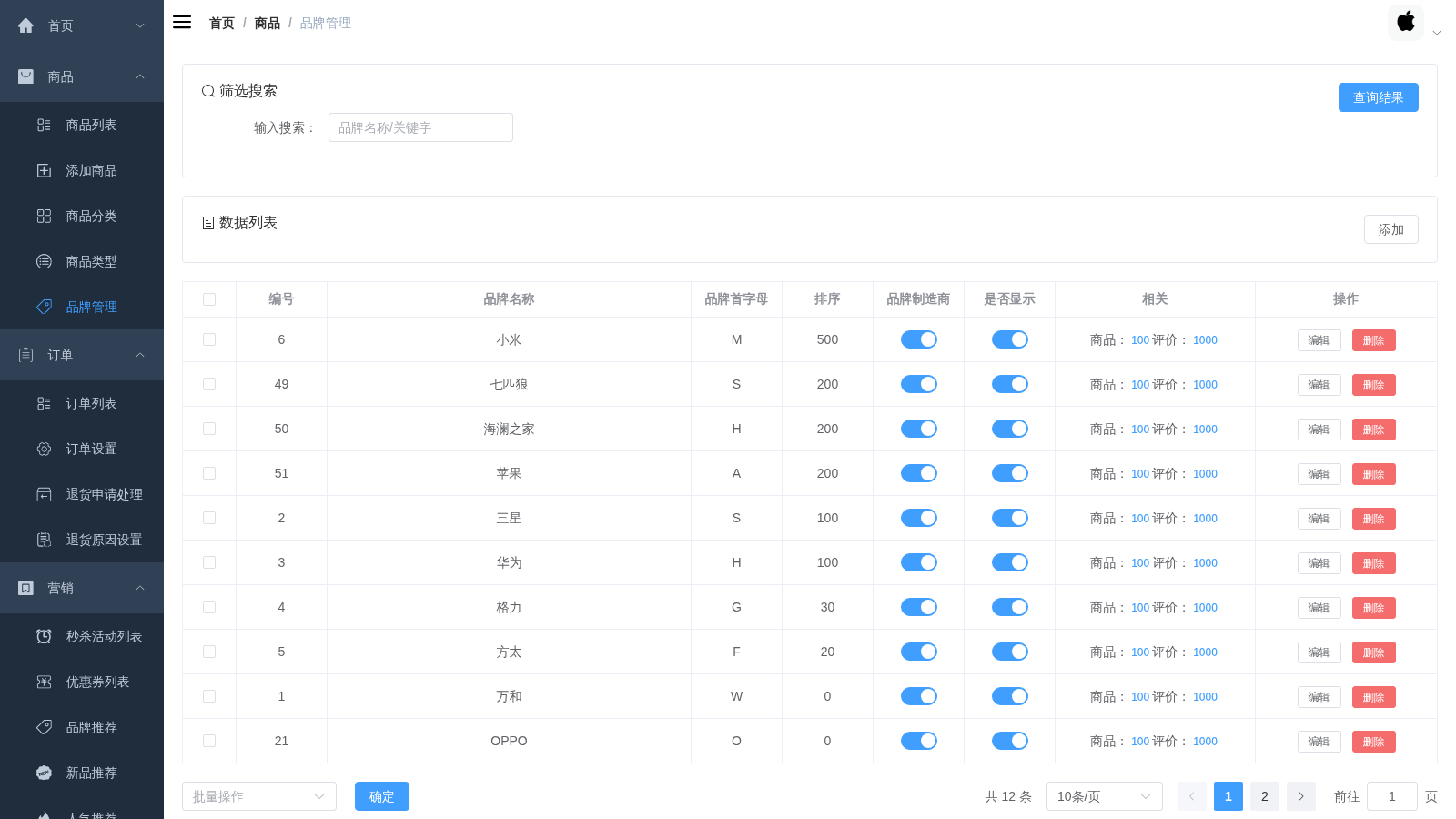Viewport: 1456px width, 819px height.
Task: Check the row checkbox for 小米
Action: (209, 339)
